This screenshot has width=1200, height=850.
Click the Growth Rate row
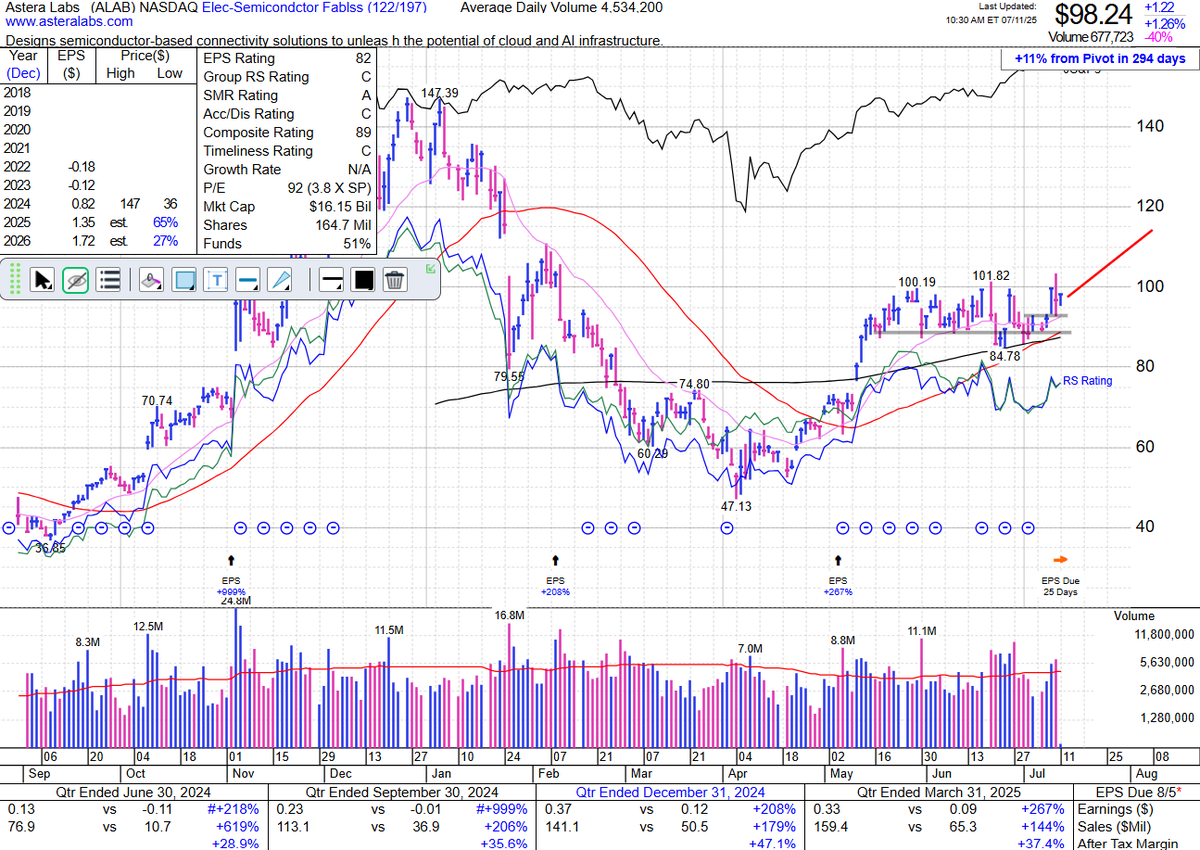click(x=287, y=170)
